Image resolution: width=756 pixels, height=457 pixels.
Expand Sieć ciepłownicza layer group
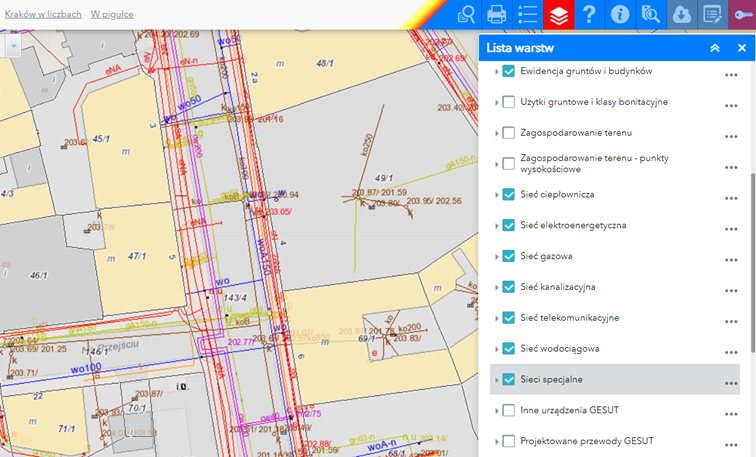[496, 195]
